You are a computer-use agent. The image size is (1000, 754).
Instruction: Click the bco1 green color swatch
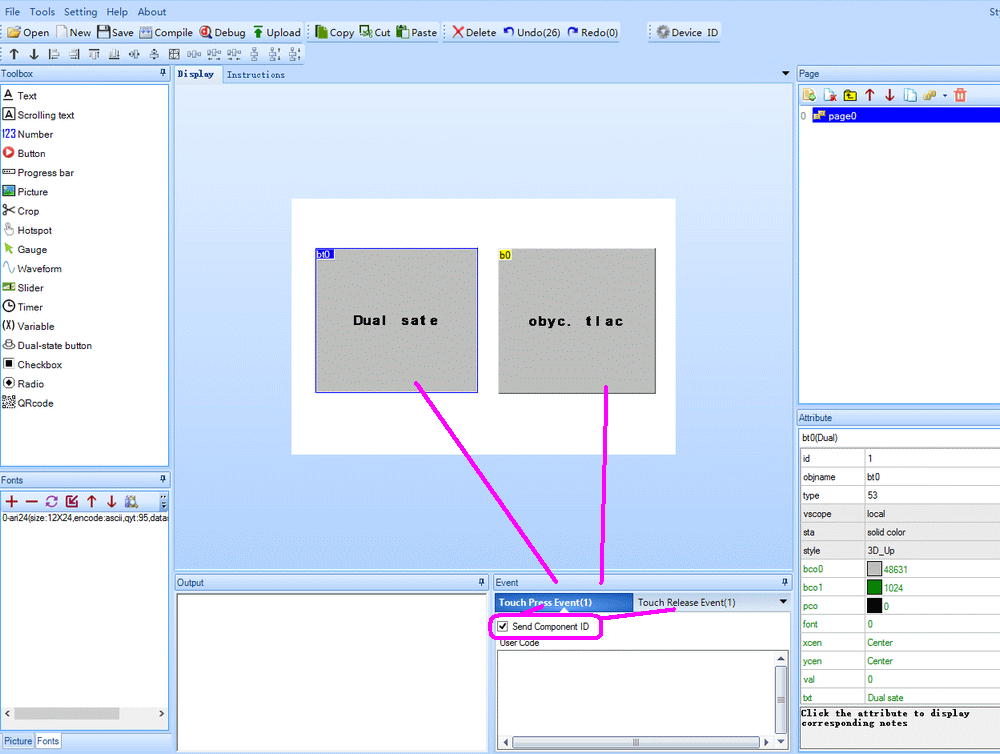tap(874, 587)
